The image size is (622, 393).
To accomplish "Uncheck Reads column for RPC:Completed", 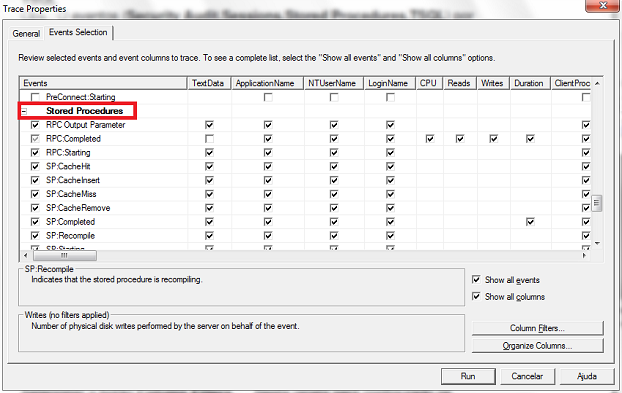I will click(460, 139).
